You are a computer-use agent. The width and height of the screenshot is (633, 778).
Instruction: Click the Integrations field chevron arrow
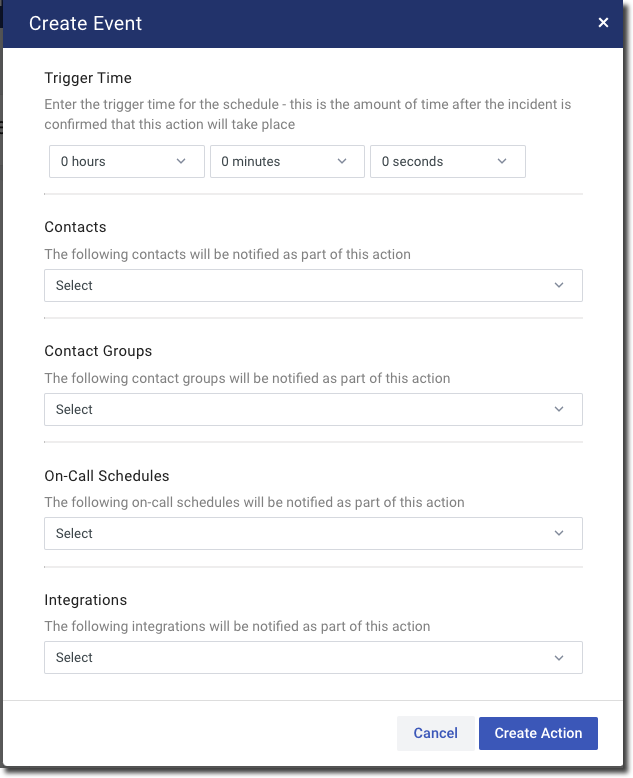pos(559,657)
